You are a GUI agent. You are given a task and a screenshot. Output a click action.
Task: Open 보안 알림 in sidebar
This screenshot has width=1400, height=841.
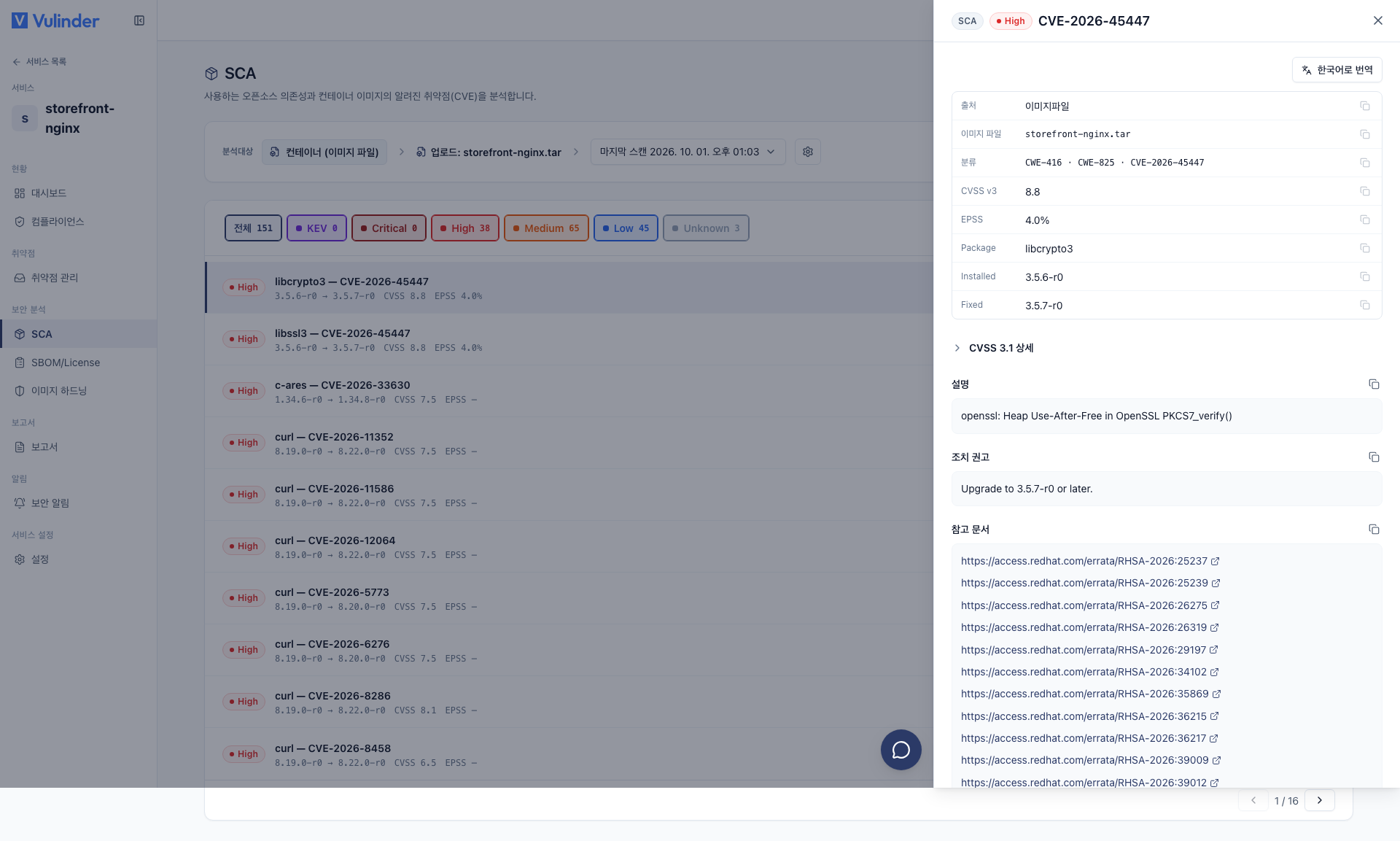coord(78,503)
